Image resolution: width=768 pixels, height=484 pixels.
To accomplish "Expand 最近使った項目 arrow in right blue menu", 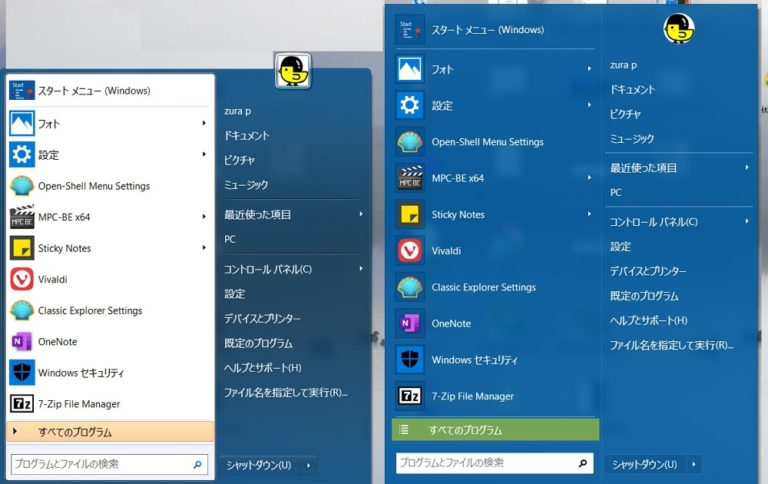I will click(x=747, y=168).
